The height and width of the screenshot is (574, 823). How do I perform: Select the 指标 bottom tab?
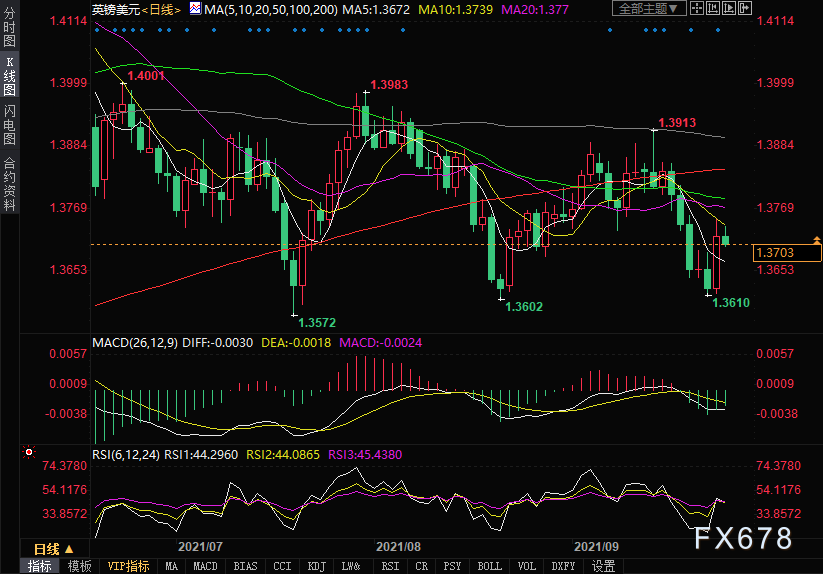point(40,567)
